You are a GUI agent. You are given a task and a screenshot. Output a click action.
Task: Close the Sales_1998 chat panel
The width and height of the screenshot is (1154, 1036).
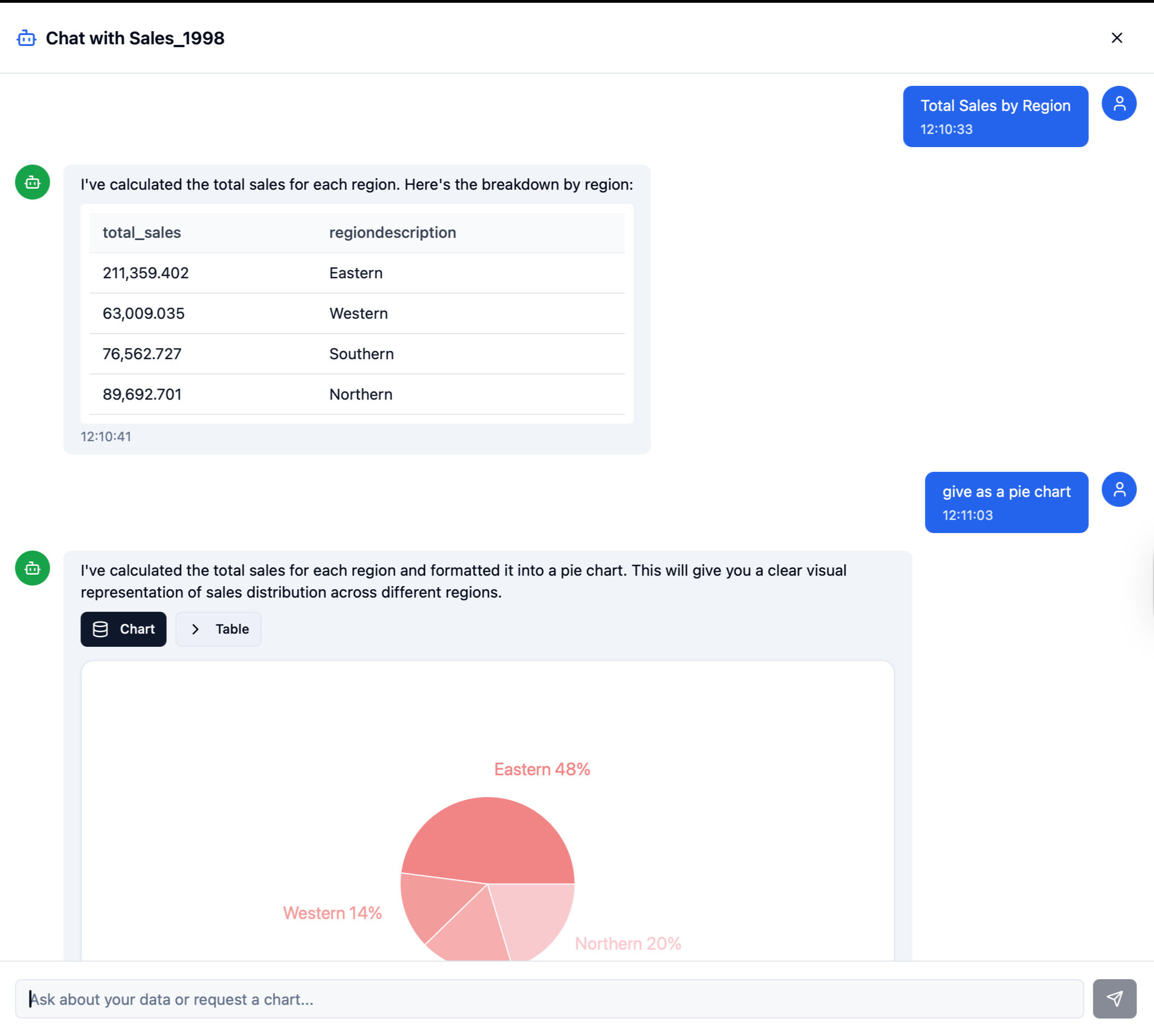point(1116,38)
